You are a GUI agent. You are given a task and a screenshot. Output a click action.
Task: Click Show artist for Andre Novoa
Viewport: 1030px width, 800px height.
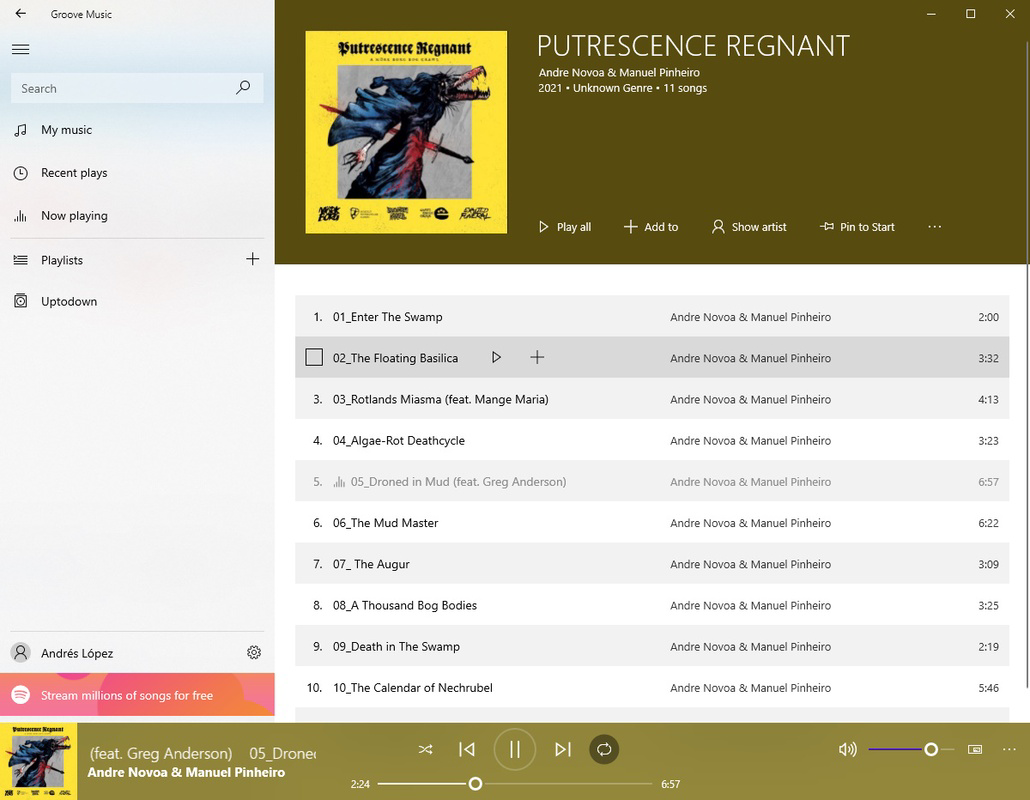(749, 227)
